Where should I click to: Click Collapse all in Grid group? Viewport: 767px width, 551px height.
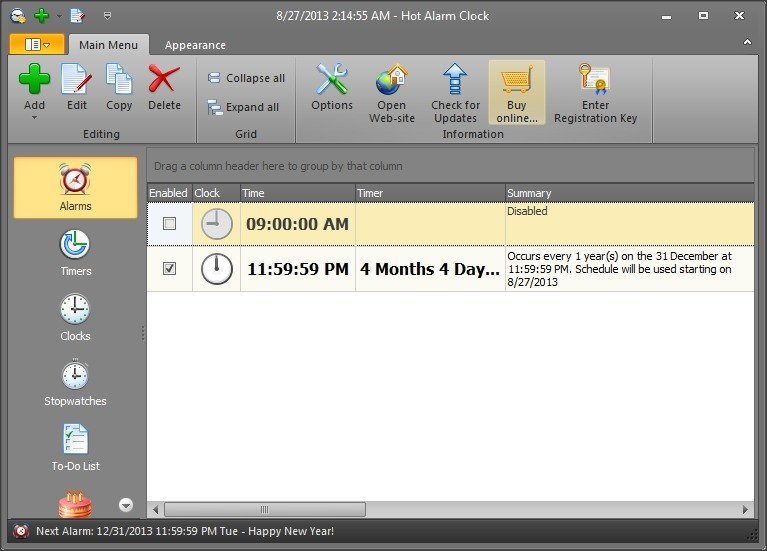[246, 78]
